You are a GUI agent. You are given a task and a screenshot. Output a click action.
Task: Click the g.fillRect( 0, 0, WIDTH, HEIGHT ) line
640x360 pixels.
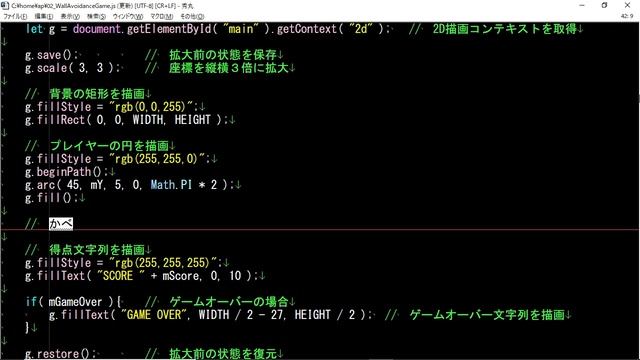[x=130, y=120]
